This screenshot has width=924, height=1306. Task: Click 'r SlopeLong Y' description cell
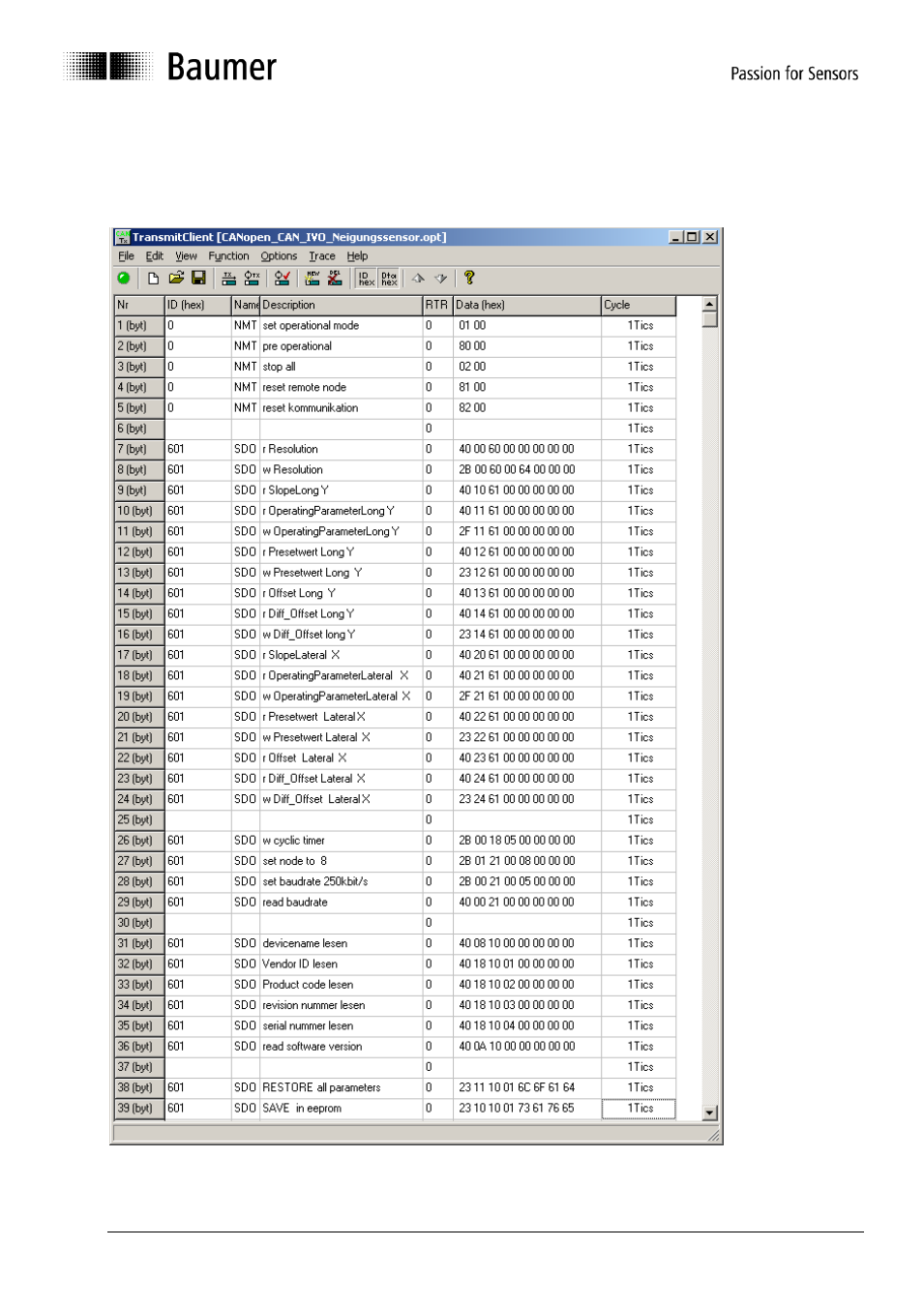click(x=341, y=490)
